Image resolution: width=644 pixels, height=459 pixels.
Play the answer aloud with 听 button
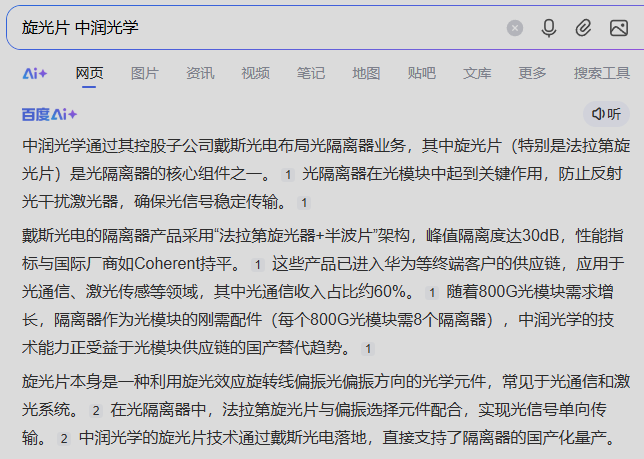(x=606, y=114)
